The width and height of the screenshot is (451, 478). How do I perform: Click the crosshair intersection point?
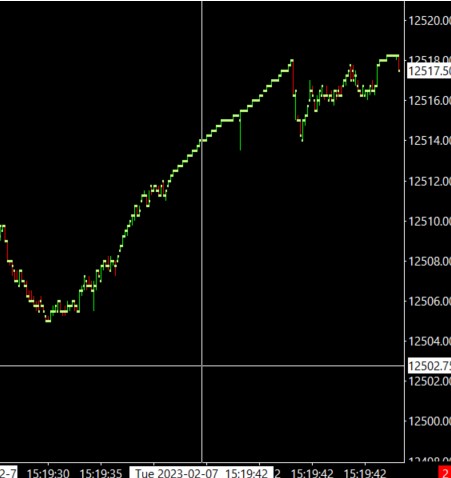(202, 366)
